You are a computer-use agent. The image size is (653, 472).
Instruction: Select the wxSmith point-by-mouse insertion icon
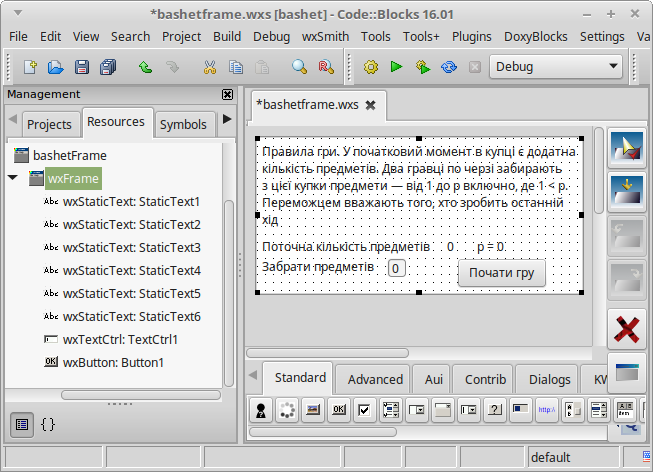[627, 147]
